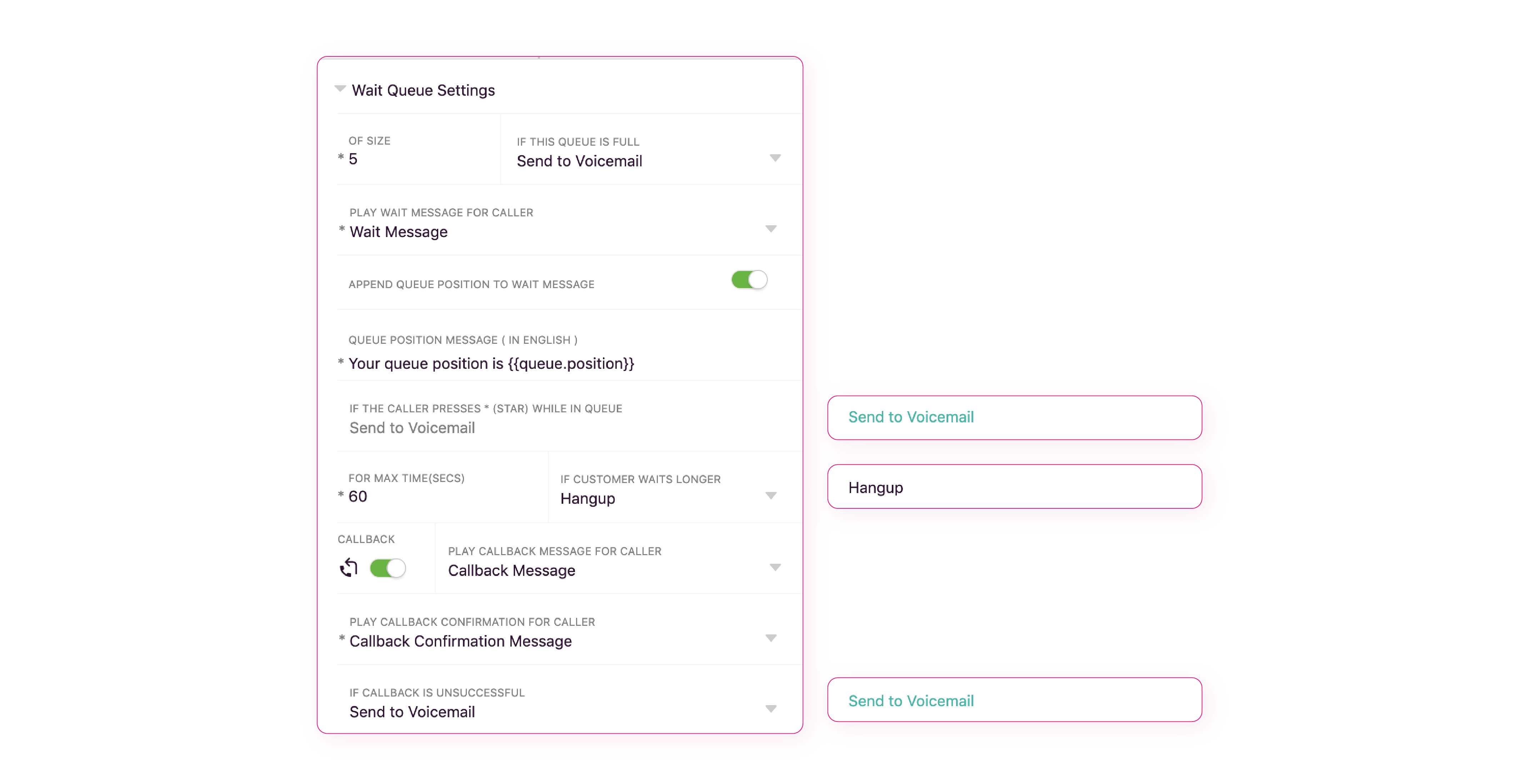Image resolution: width=1519 pixels, height=784 pixels.
Task: Click Wait Queue Settings section header
Action: (x=423, y=91)
